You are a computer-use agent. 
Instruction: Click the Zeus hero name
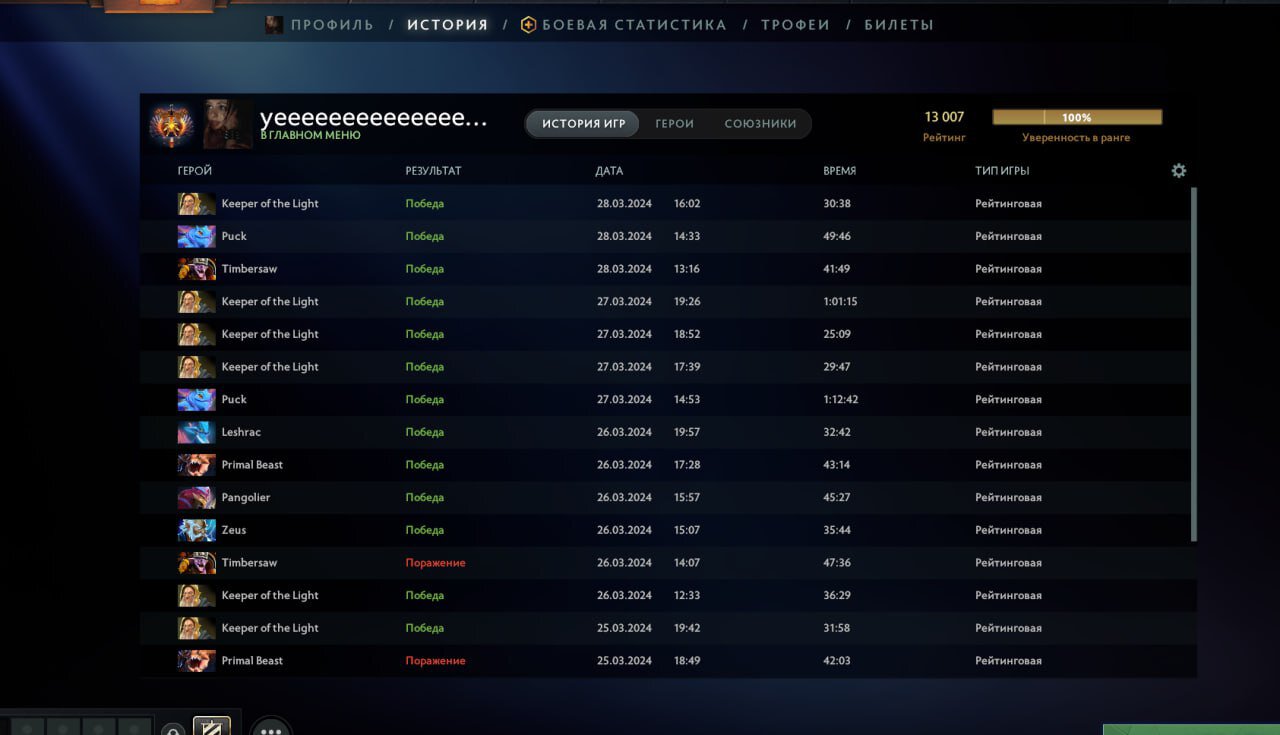click(x=234, y=530)
